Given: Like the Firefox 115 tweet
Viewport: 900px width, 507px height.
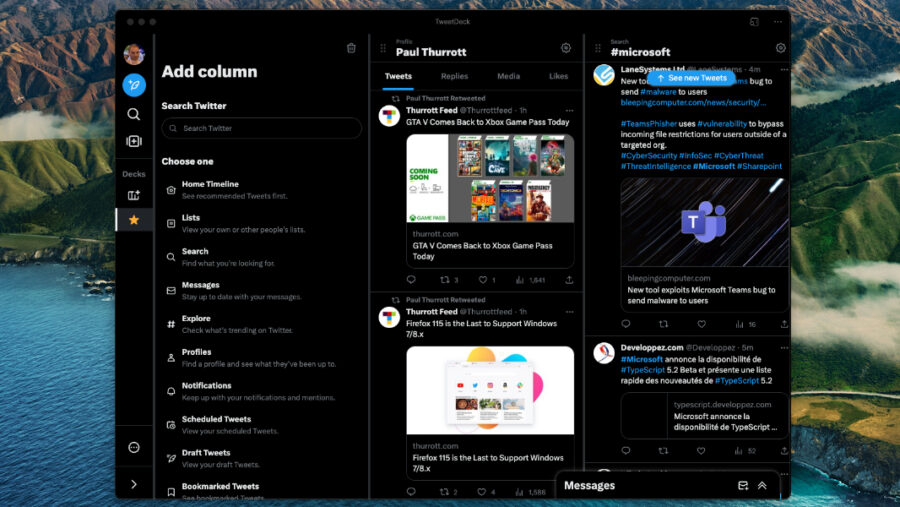Looking at the screenshot, I should pos(483,491).
